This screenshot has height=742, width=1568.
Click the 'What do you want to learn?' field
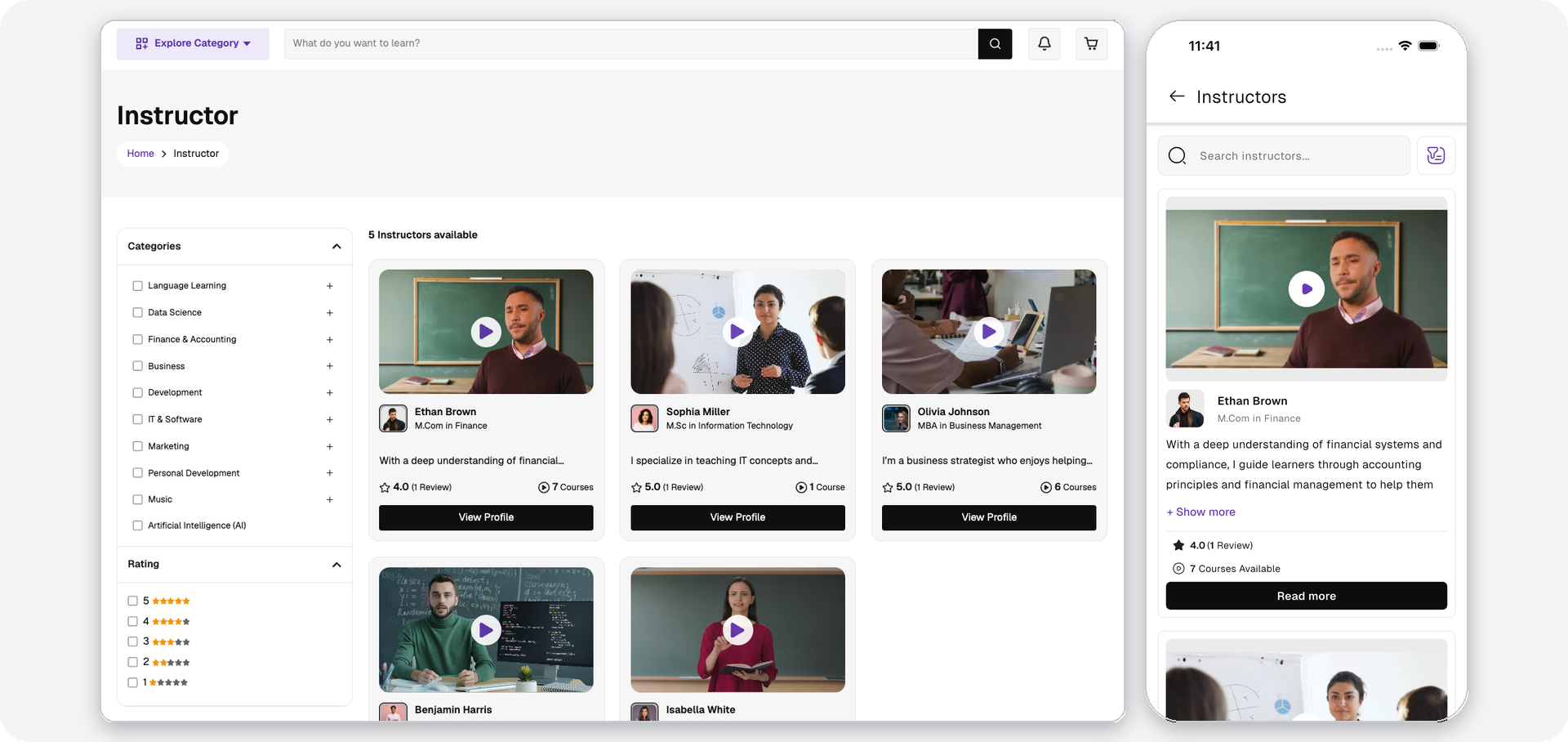(x=630, y=44)
